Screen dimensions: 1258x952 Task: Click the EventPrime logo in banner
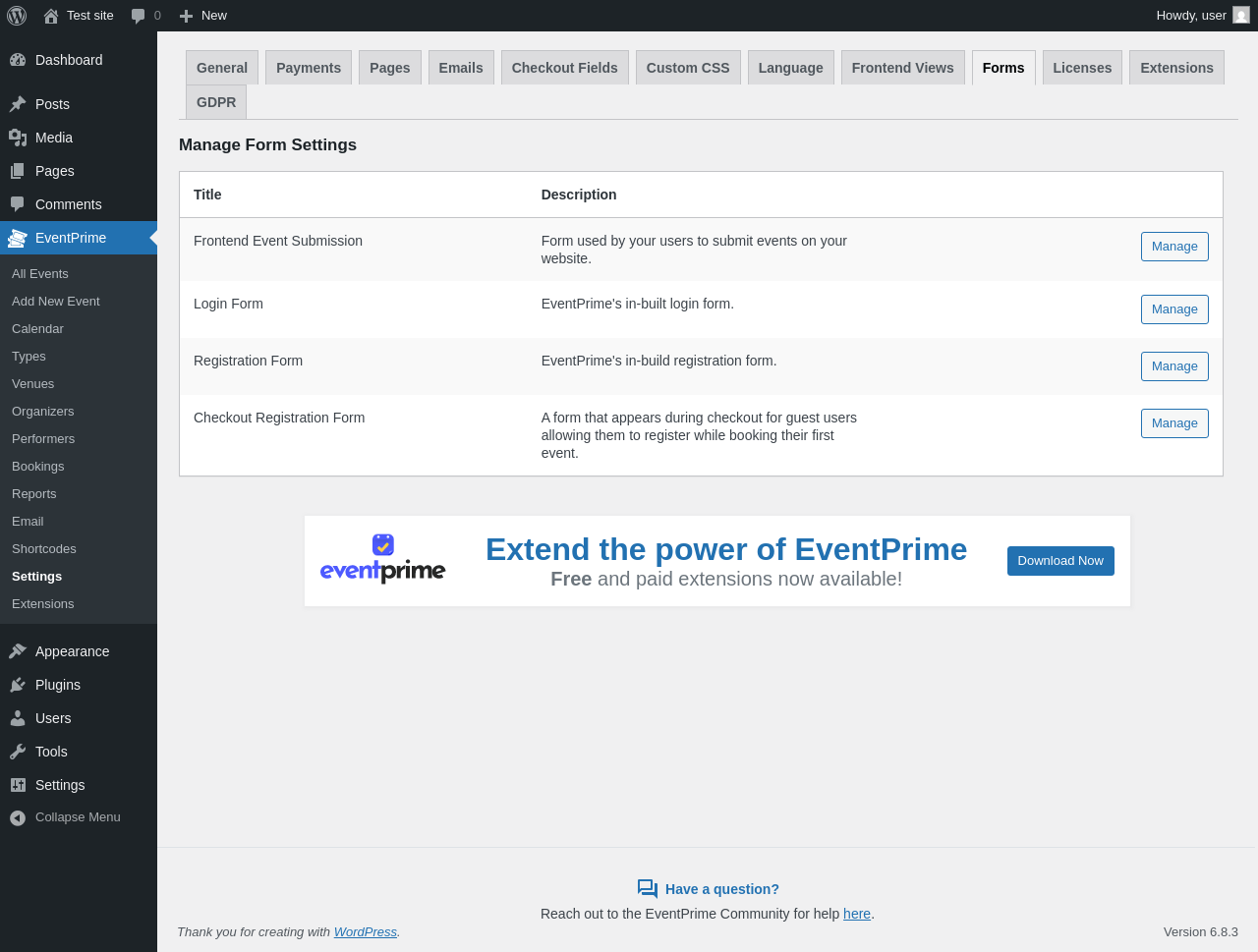pos(383,559)
